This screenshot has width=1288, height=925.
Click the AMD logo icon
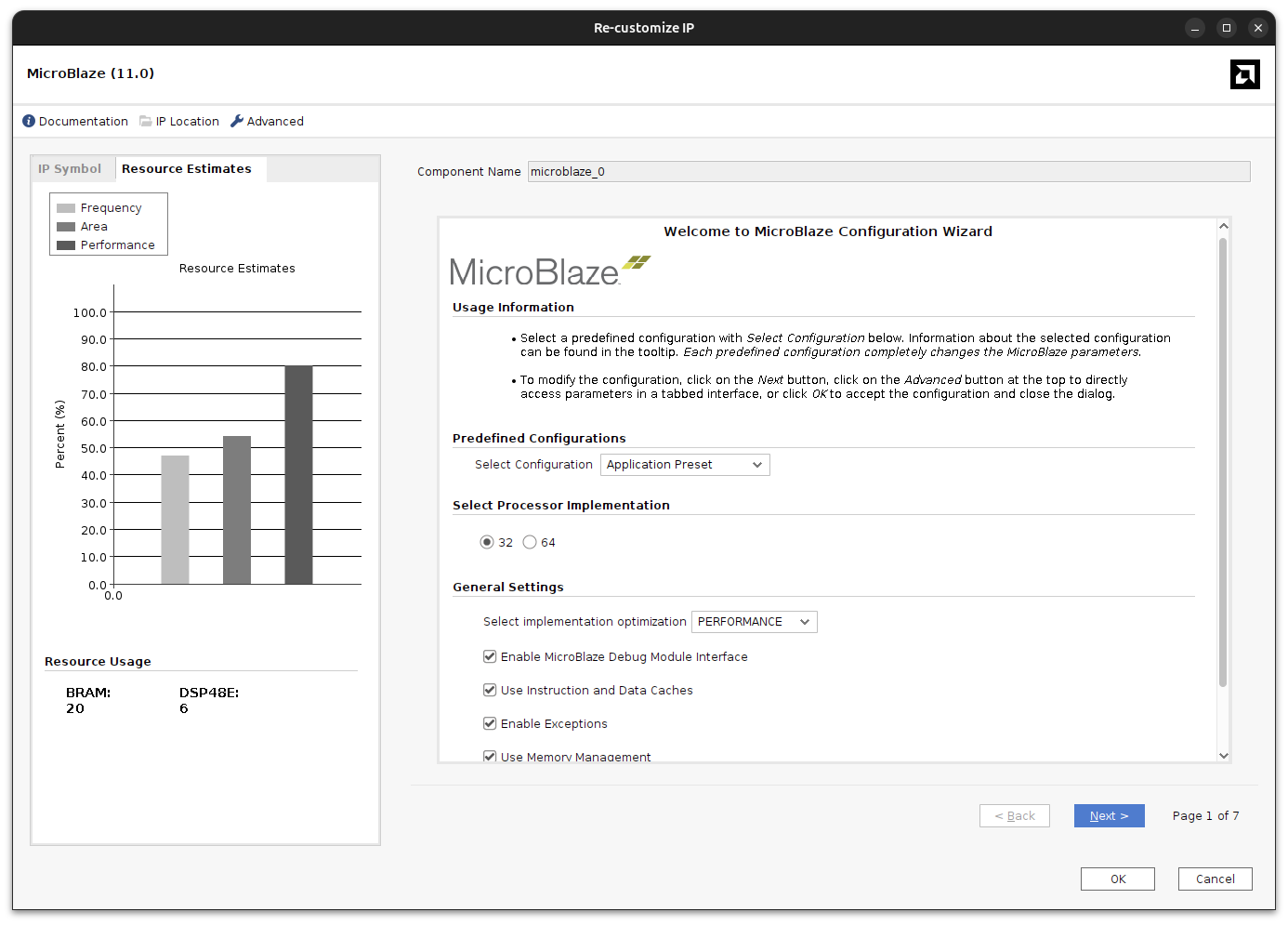click(x=1244, y=74)
